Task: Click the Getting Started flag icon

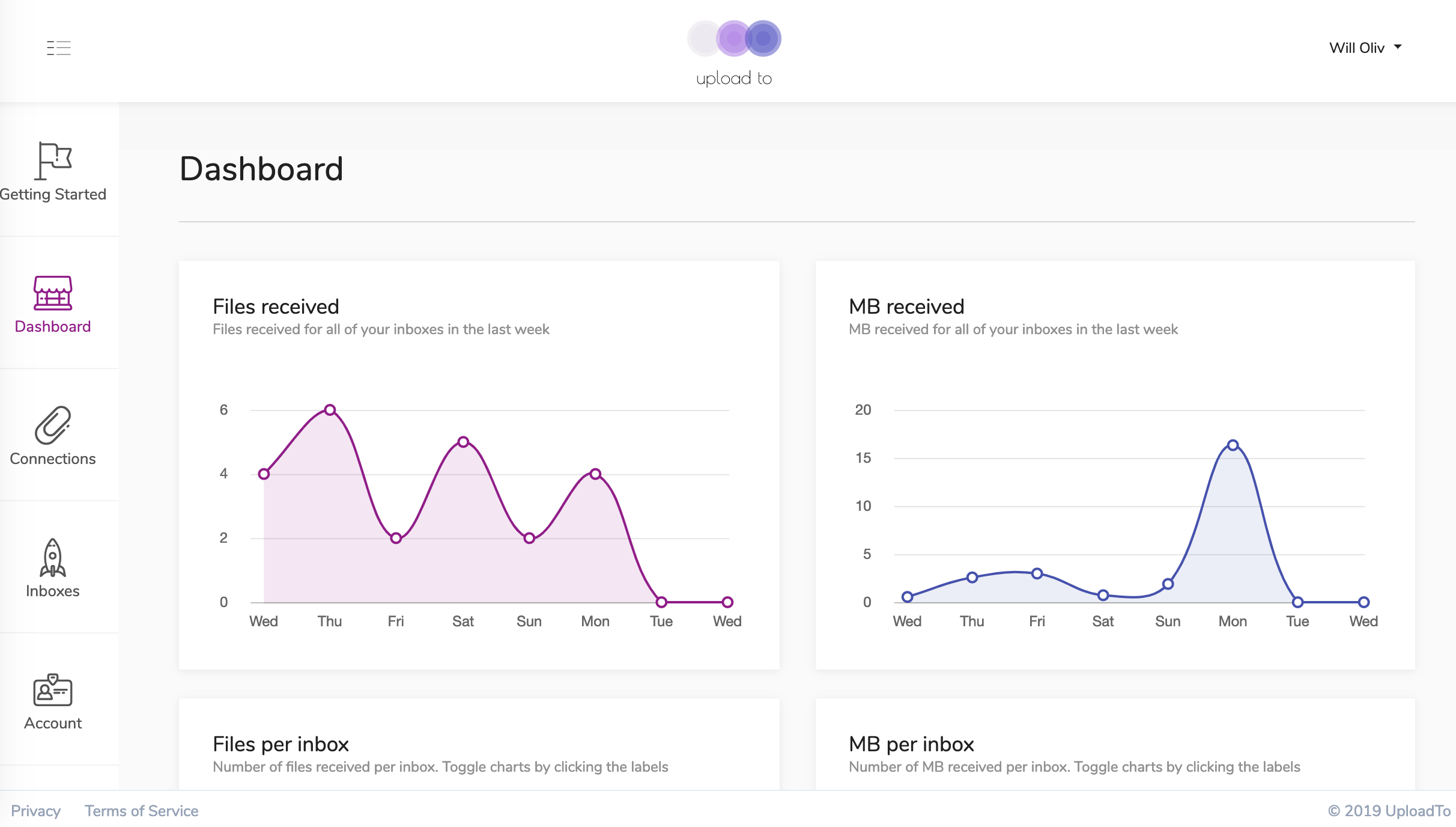Action: [53, 160]
